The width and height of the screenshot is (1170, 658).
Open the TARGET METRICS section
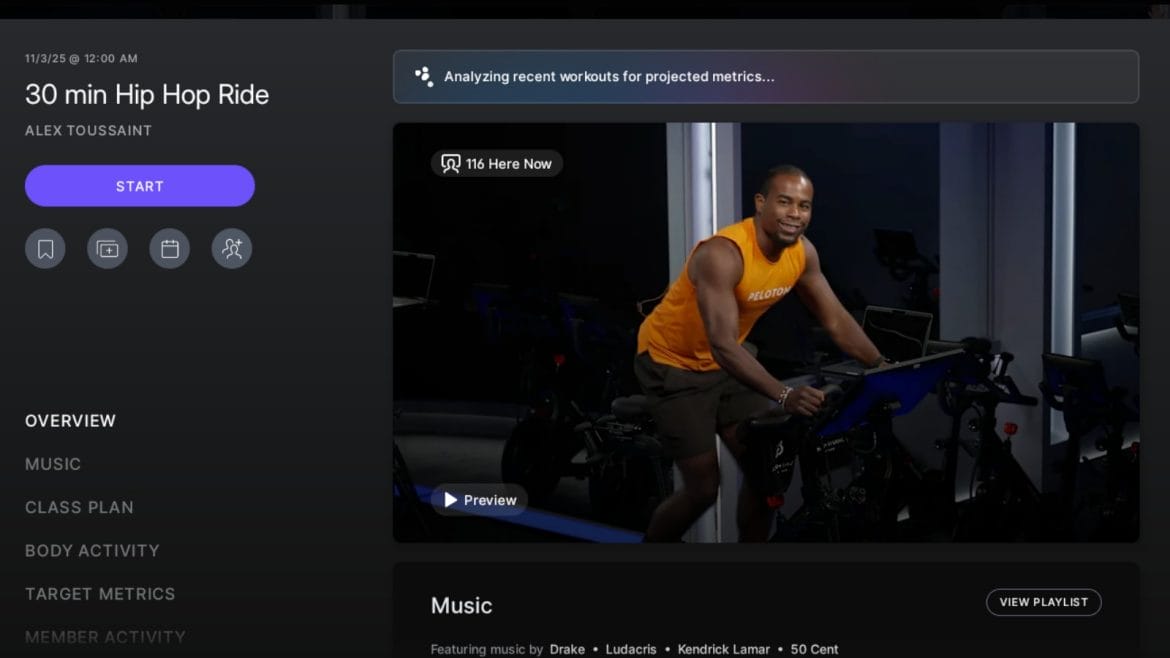point(100,593)
